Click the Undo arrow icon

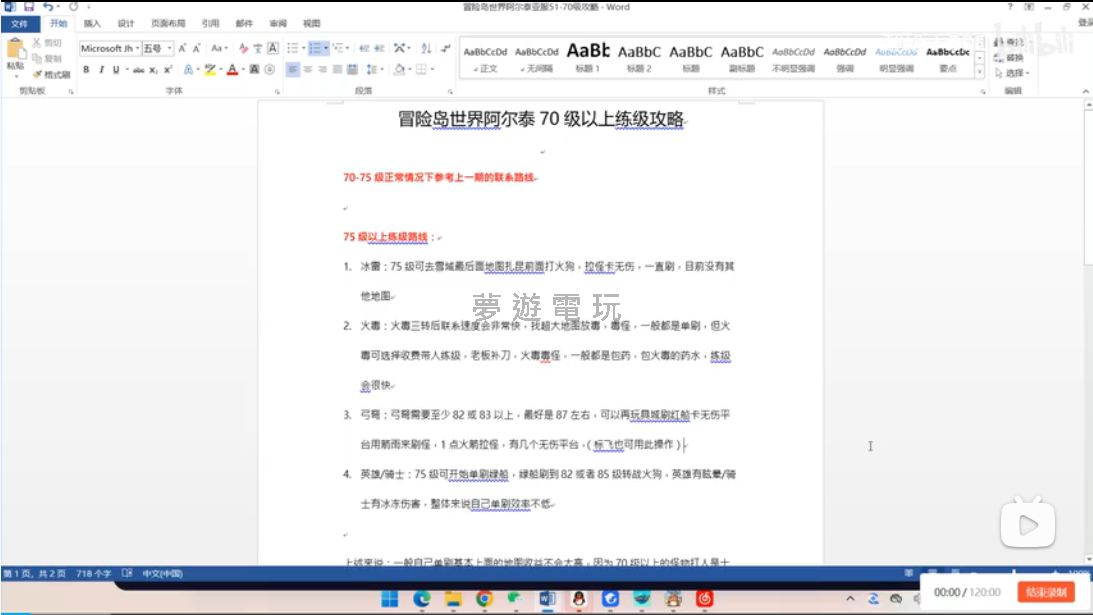pyautogui.click(x=48, y=7)
